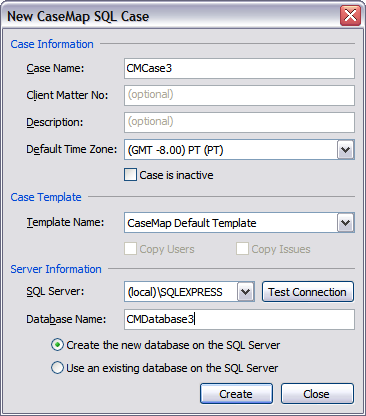Click the Server Information section heading
Viewport: 366px width, 416px height.
(56, 269)
